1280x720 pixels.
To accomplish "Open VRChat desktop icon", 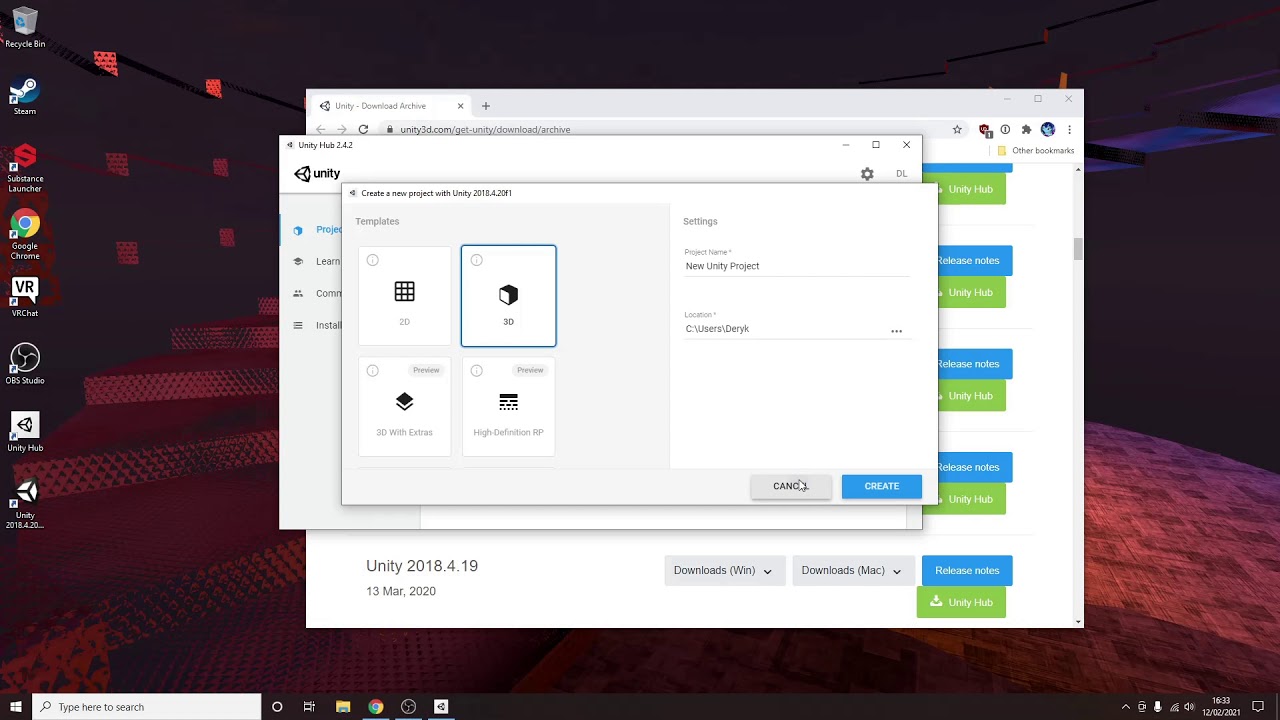I will tap(25, 298).
